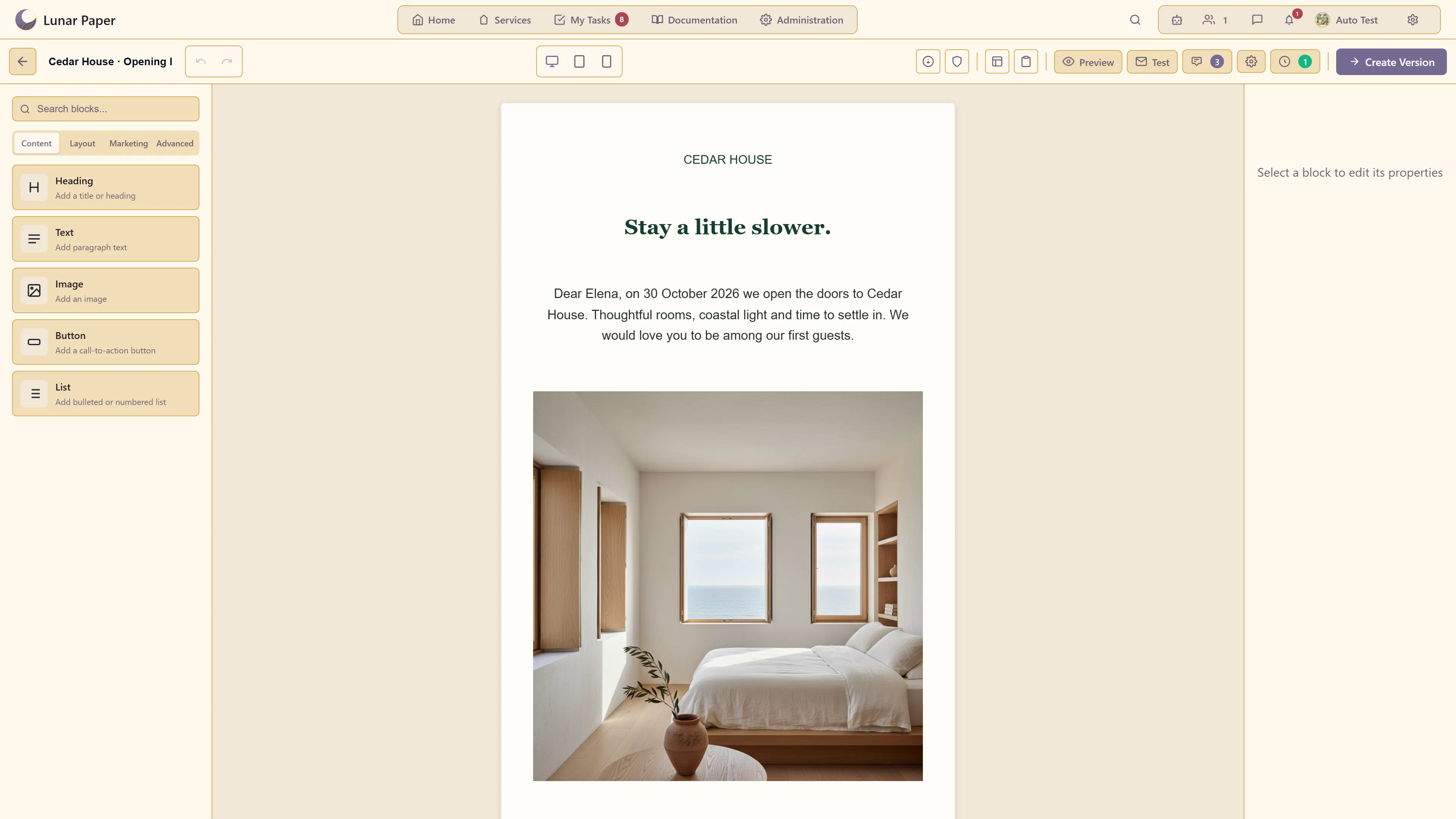Send a Test email

(1152, 62)
